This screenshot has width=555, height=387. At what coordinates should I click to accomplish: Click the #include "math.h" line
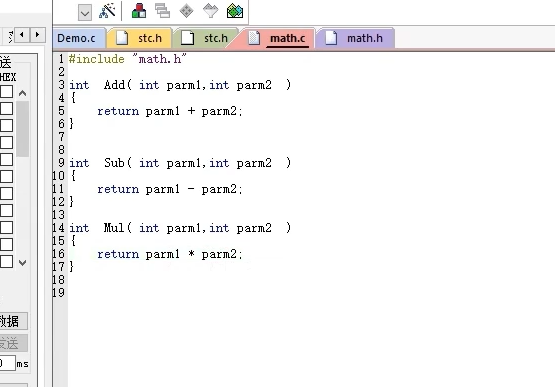pyautogui.click(x=127, y=59)
